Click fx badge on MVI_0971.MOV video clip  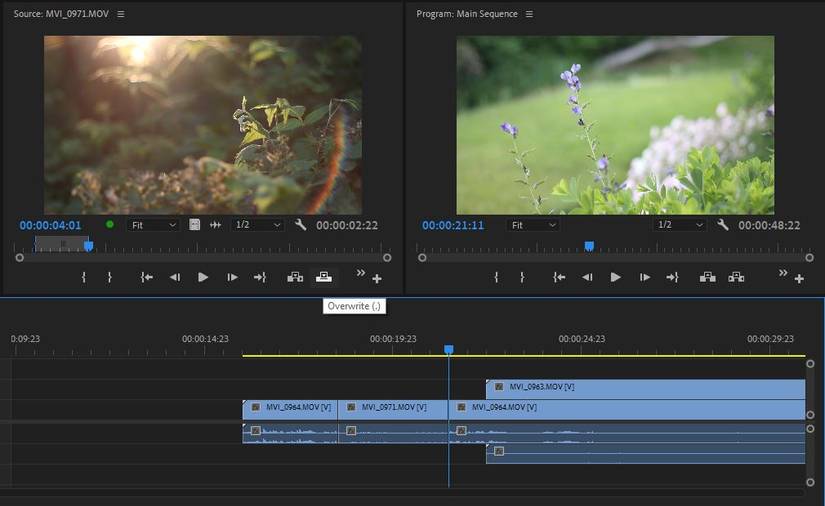351,407
